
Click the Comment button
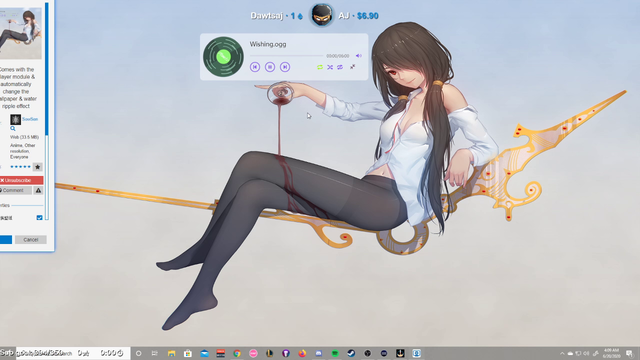click(16, 190)
